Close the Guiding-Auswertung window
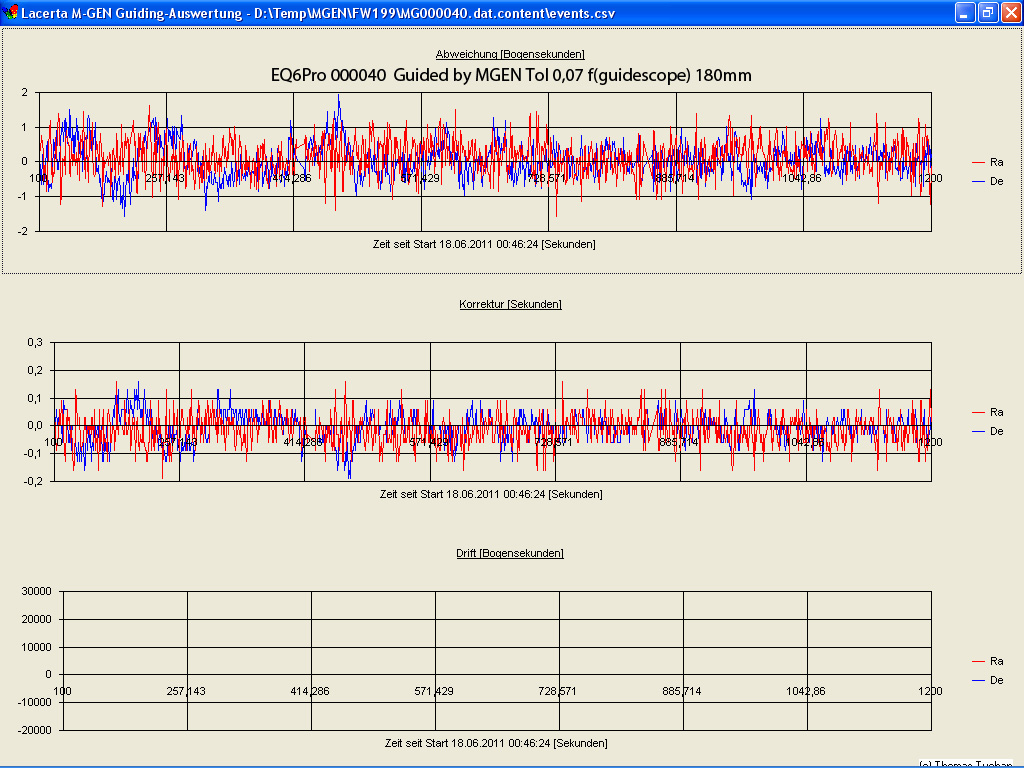Viewport: 1024px width, 768px height. coord(1010,13)
